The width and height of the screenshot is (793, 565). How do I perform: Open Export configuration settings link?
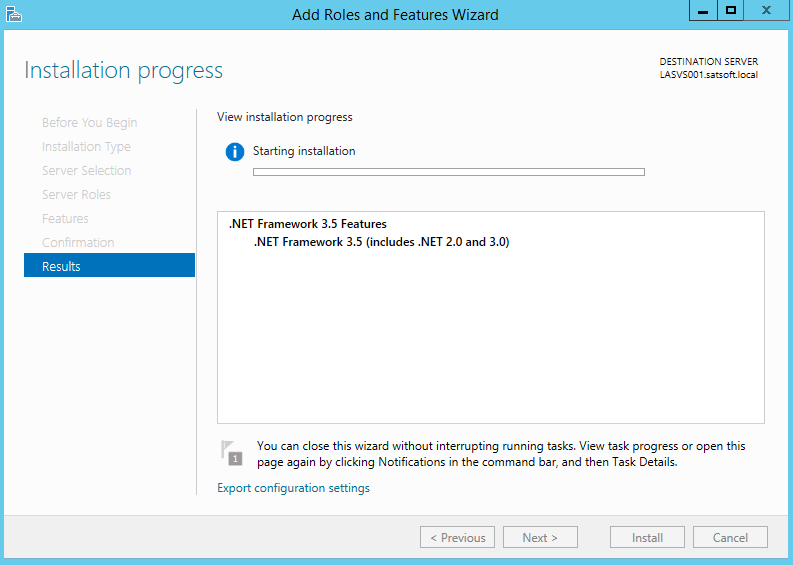[x=293, y=488]
